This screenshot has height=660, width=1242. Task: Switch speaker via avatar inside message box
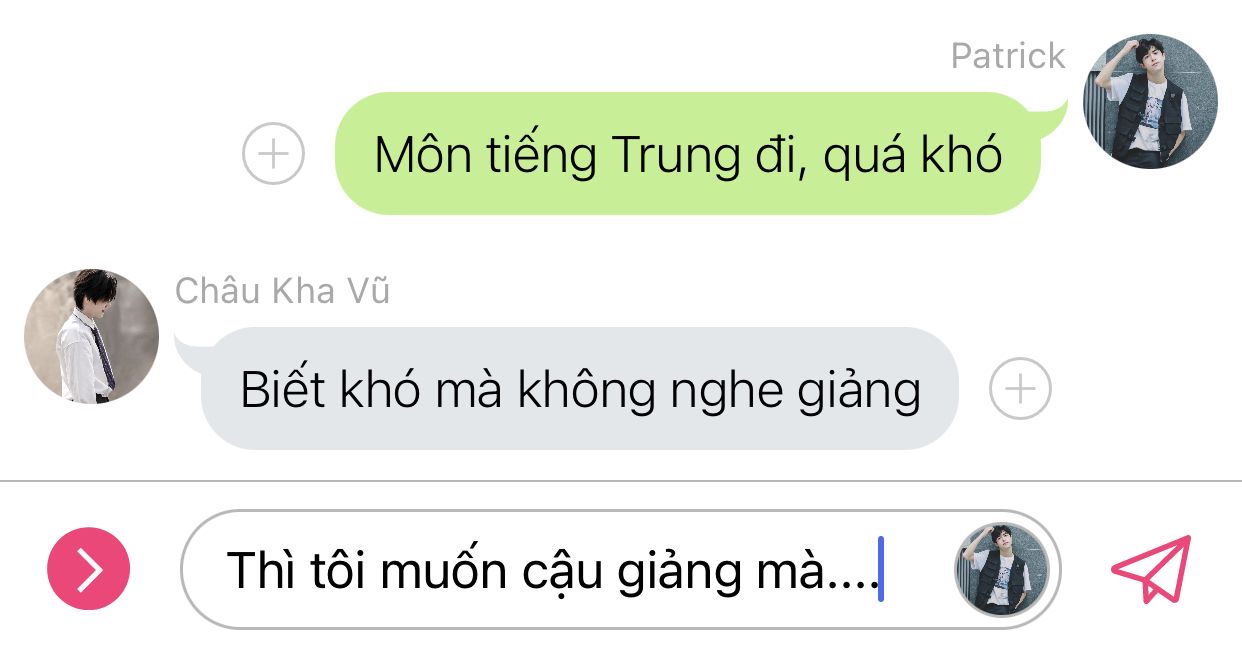[1003, 569]
